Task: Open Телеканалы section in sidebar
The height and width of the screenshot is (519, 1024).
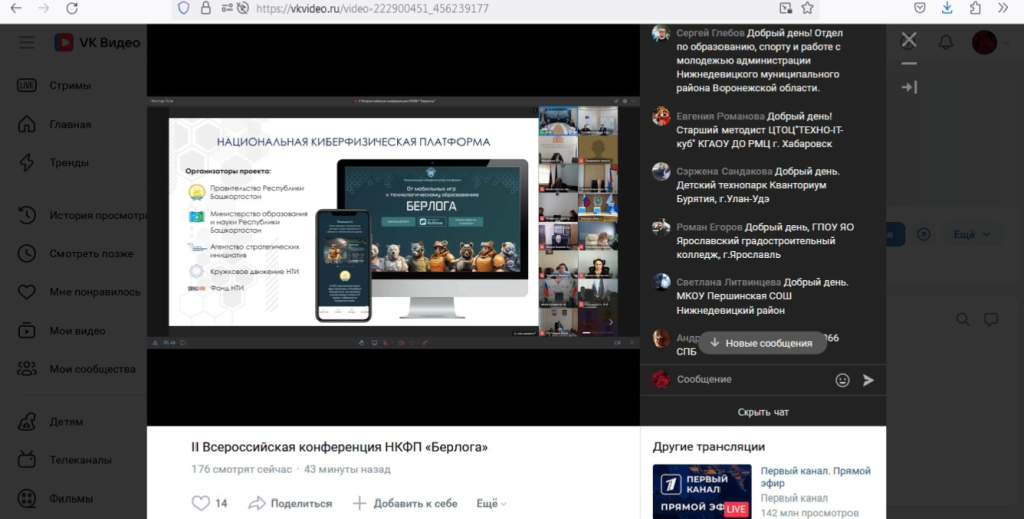Action: pyautogui.click(x=80, y=460)
